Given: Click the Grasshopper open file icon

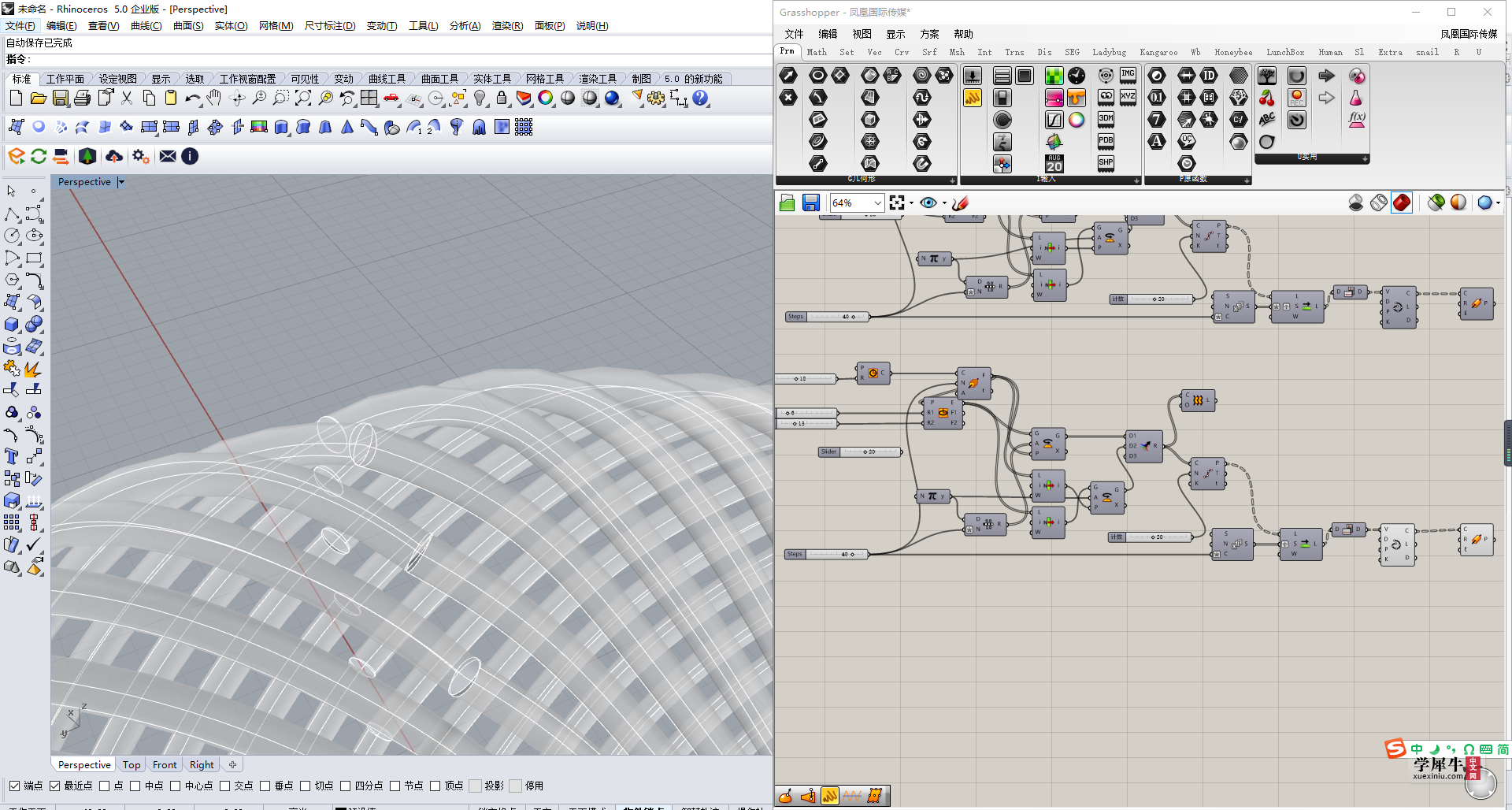Looking at the screenshot, I should pyautogui.click(x=787, y=202).
